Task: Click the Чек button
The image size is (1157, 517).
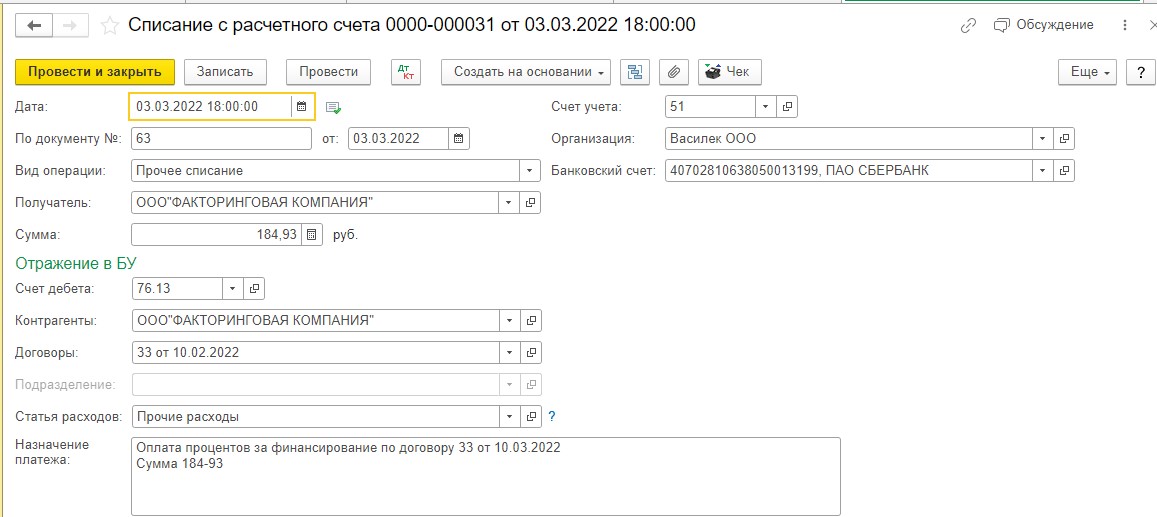Action: (729, 72)
